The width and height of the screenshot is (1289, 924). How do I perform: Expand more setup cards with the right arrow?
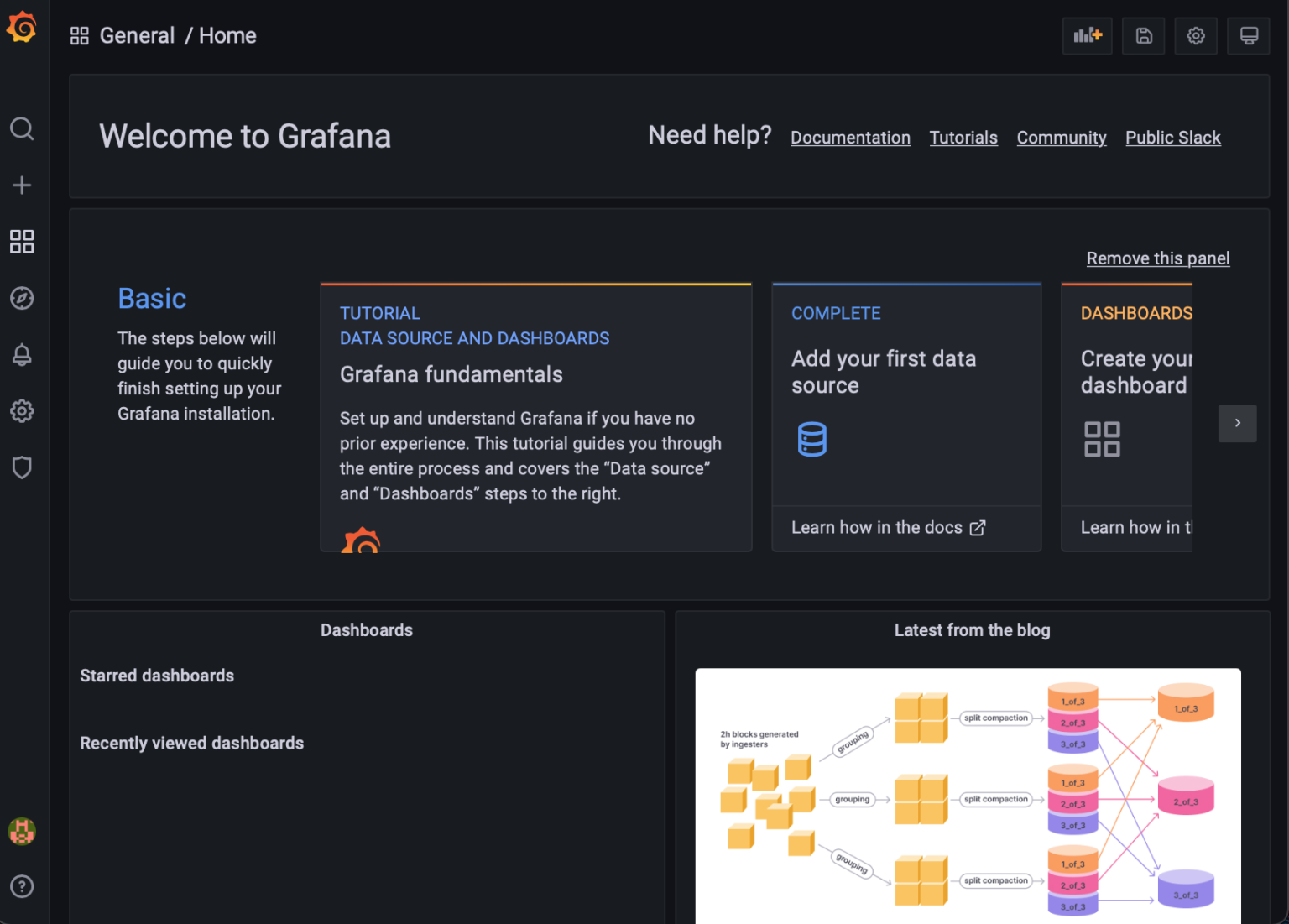point(1237,423)
